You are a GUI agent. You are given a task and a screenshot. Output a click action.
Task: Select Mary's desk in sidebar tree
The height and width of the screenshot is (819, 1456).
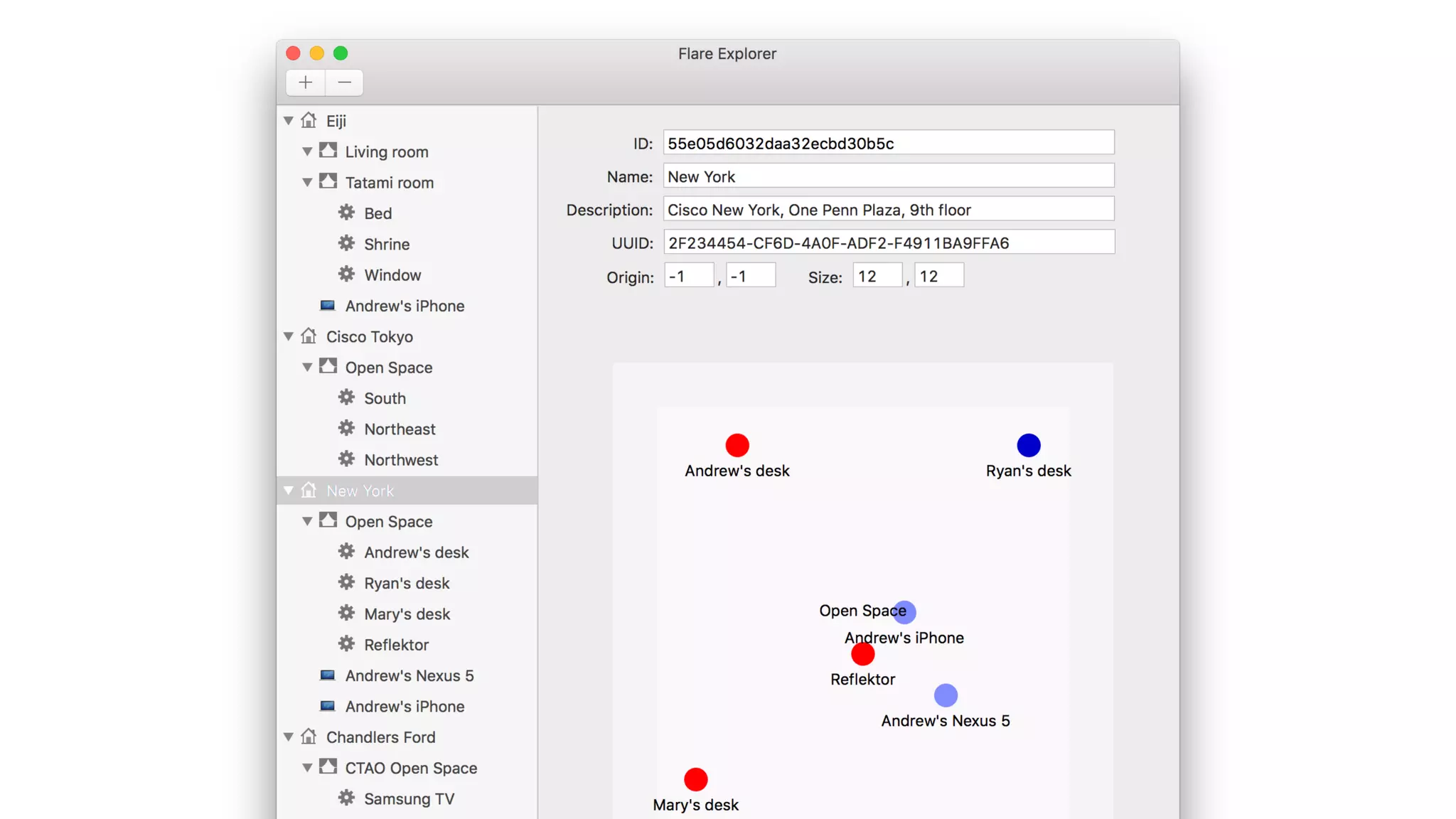[x=407, y=614]
